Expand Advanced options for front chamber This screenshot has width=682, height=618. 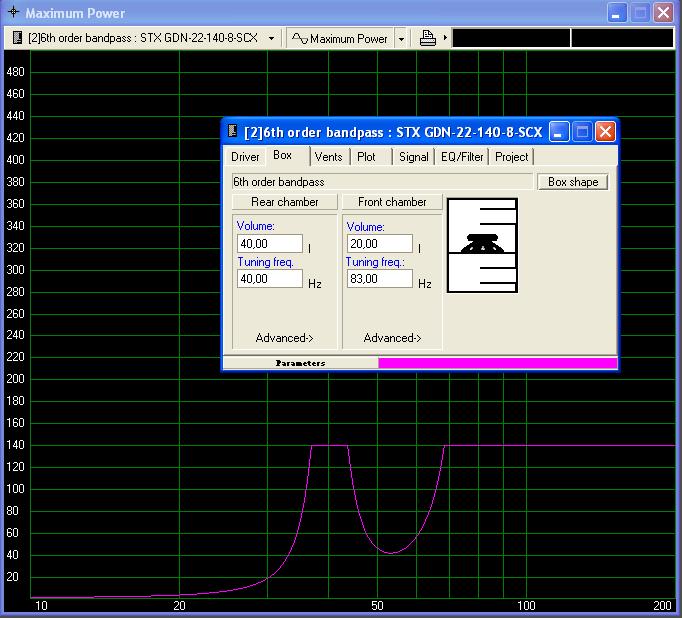pos(392,338)
